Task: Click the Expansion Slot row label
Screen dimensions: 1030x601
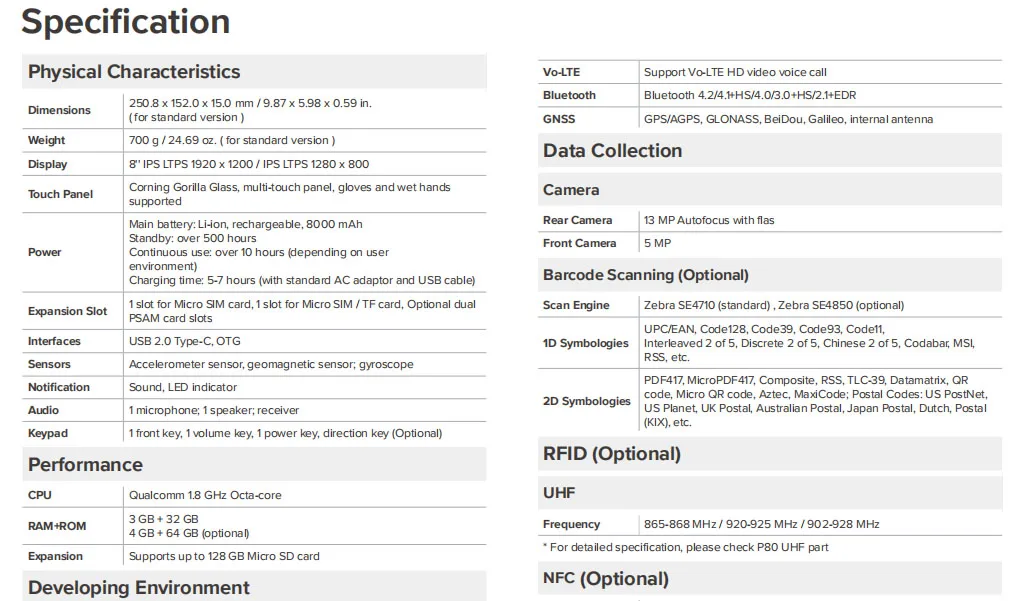Action: tap(67, 311)
